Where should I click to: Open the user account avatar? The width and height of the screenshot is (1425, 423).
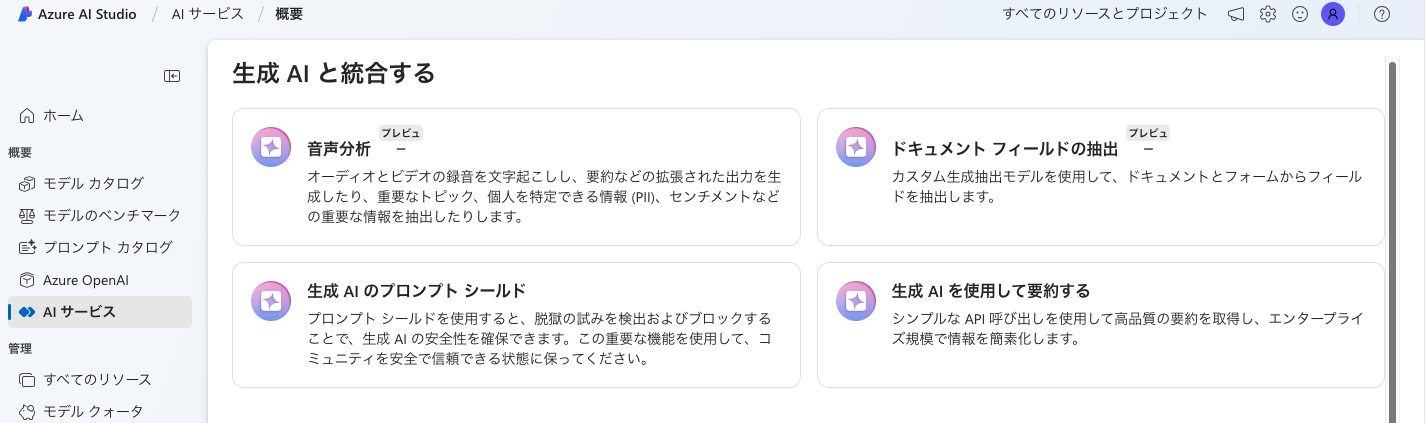(1332, 14)
